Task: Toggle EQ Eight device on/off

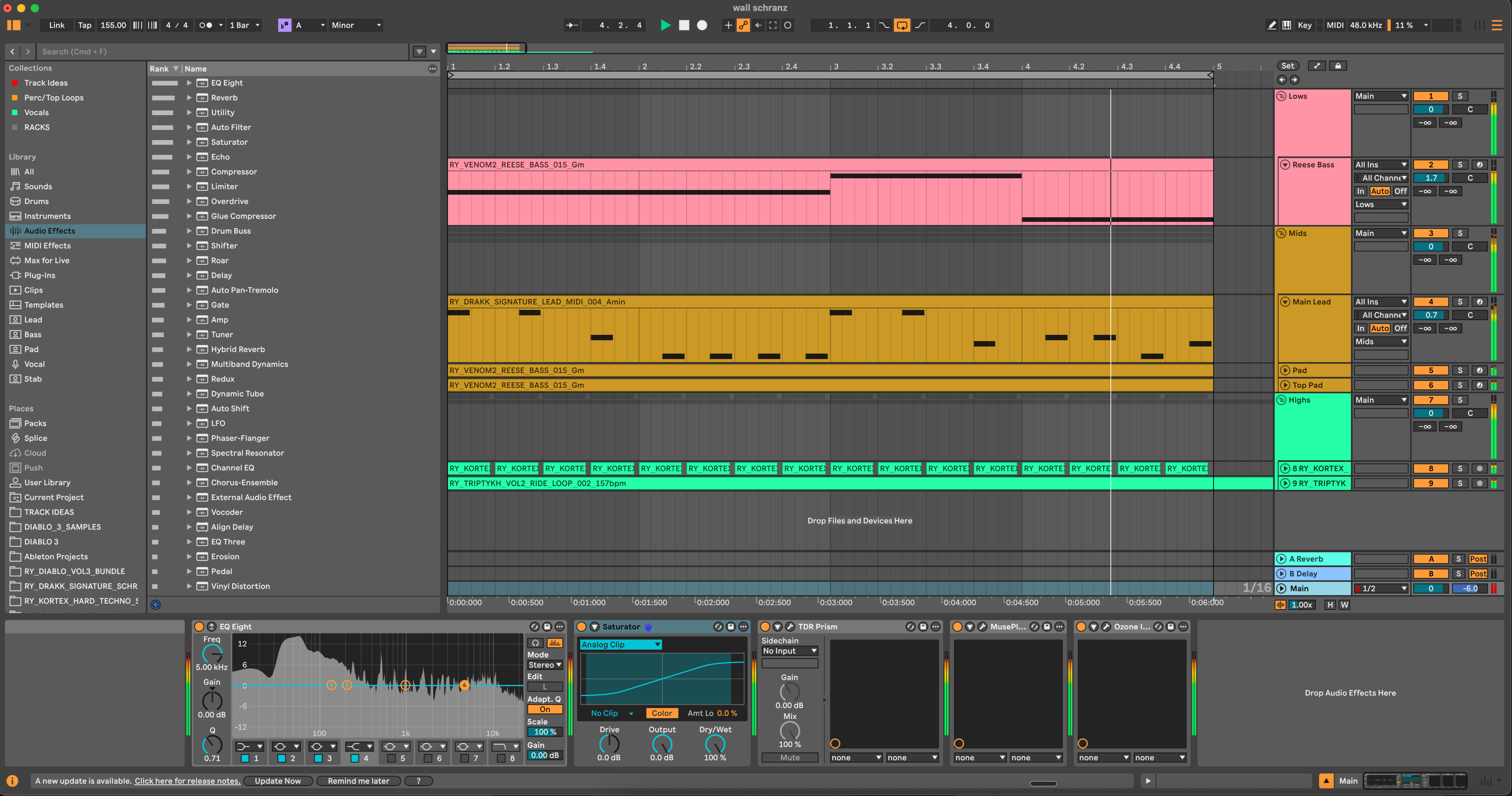Action: (x=199, y=627)
